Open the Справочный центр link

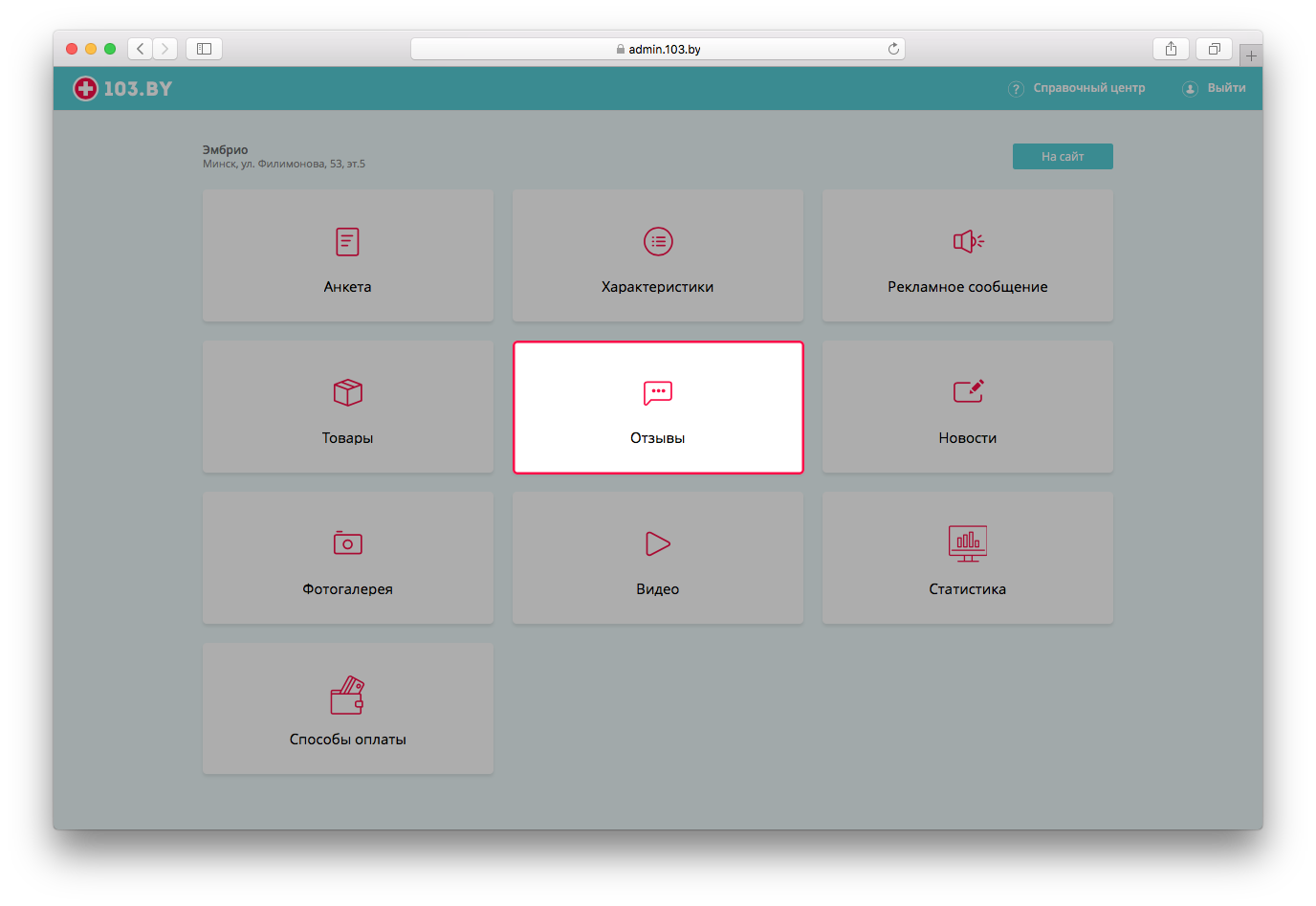(x=1088, y=88)
